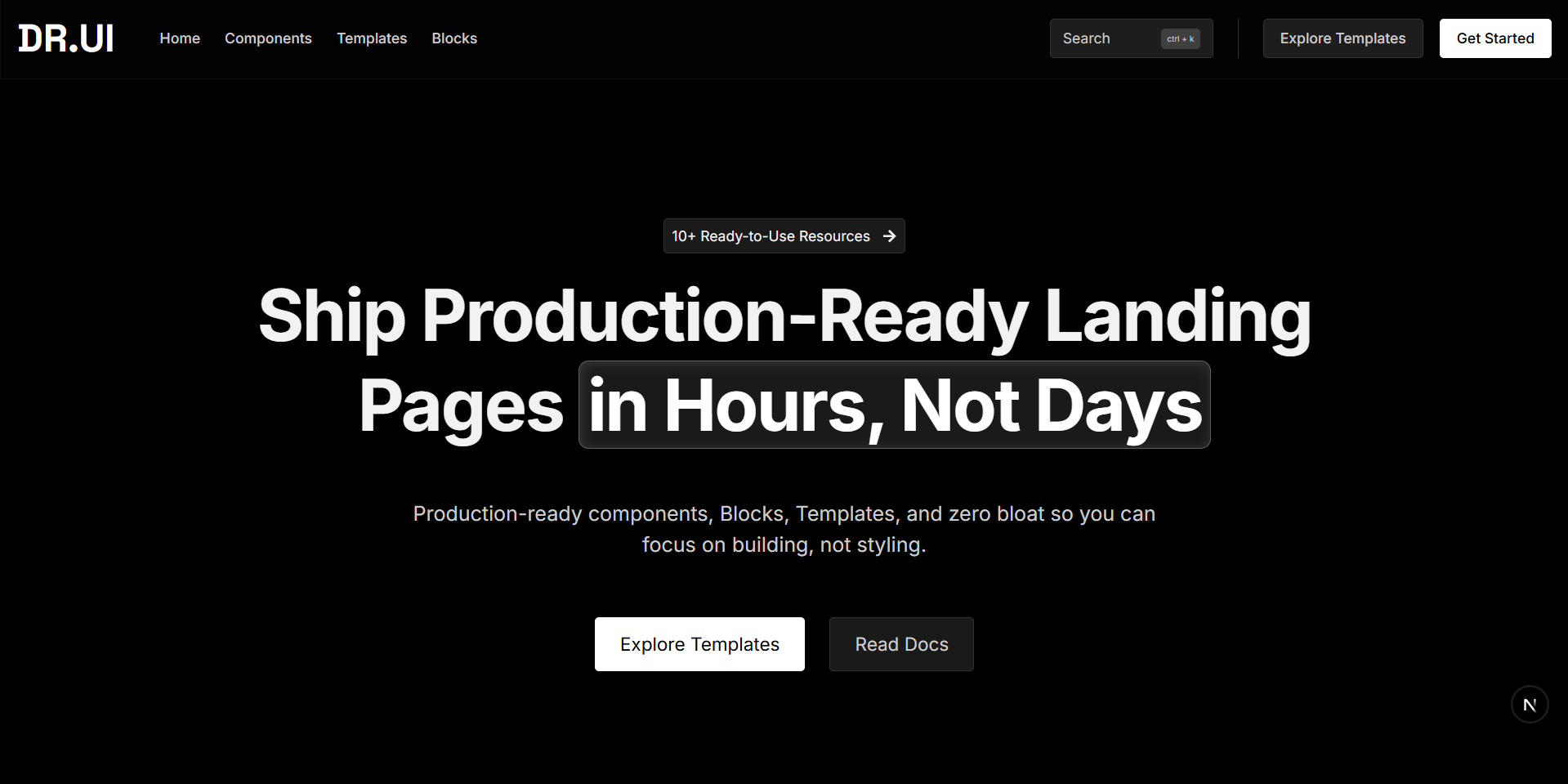
Task: Go to Home nav item
Action: point(180,38)
